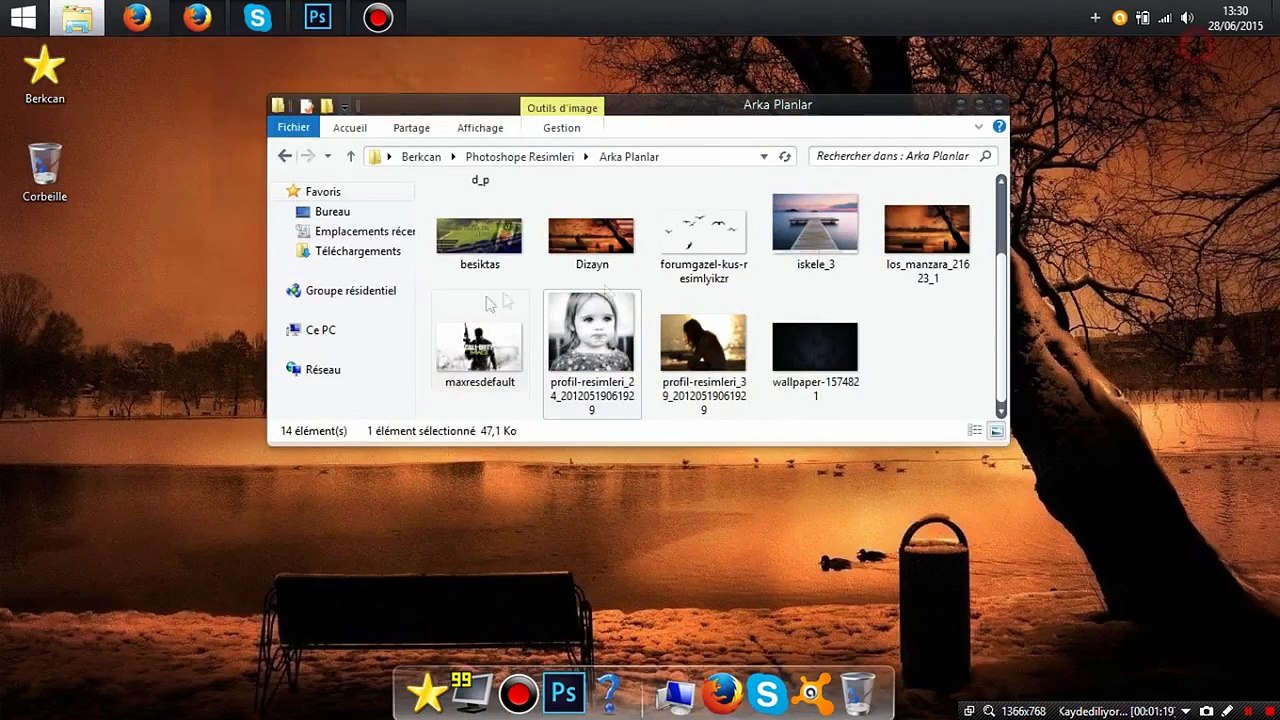The image size is (1280, 720).
Task: Click the Explorer refresh icon
Action: pos(785,157)
